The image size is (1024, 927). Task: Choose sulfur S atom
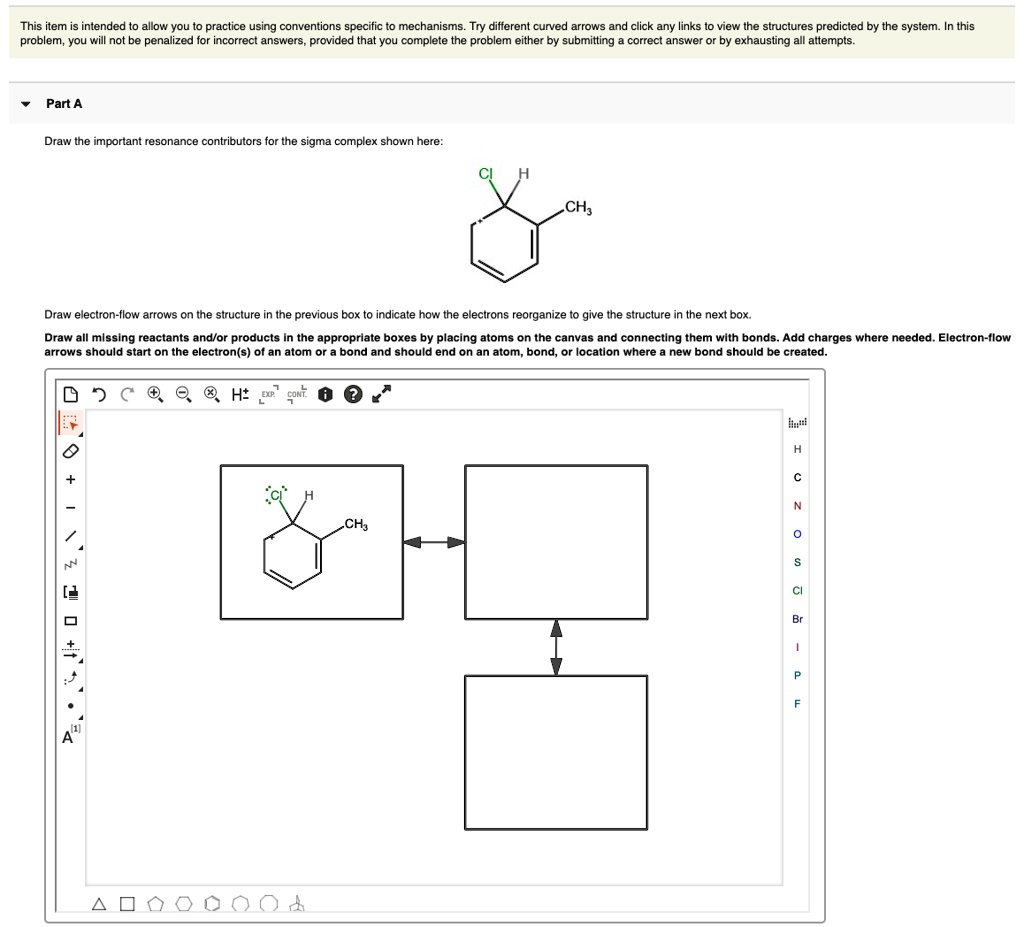click(797, 562)
